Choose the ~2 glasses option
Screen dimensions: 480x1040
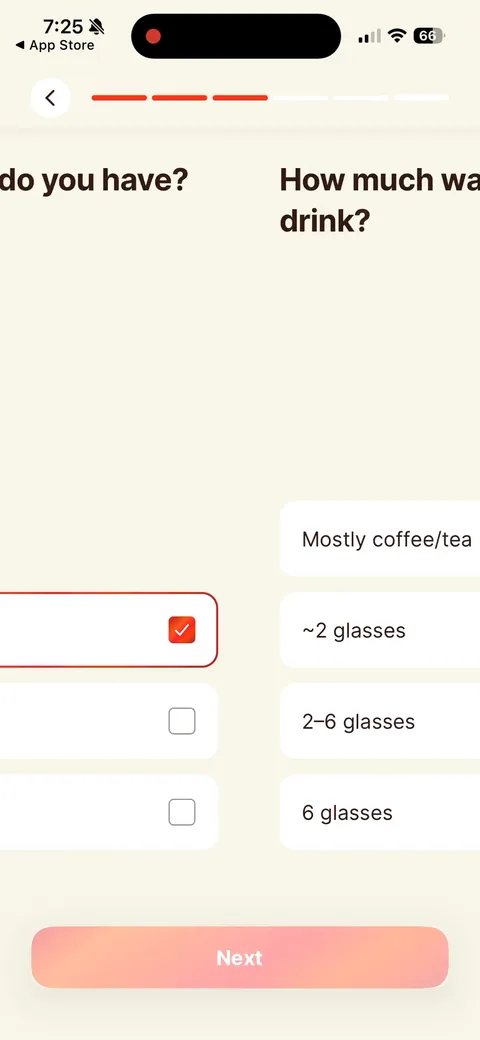(380, 630)
